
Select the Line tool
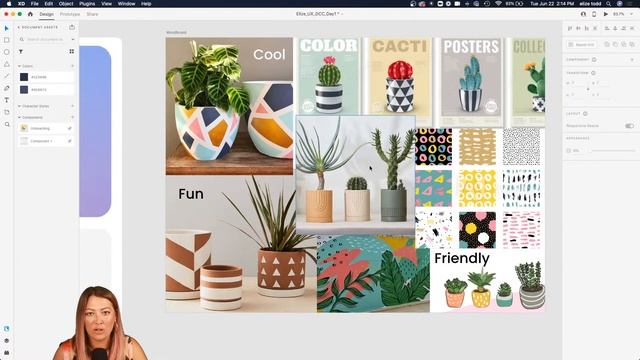coord(7,76)
